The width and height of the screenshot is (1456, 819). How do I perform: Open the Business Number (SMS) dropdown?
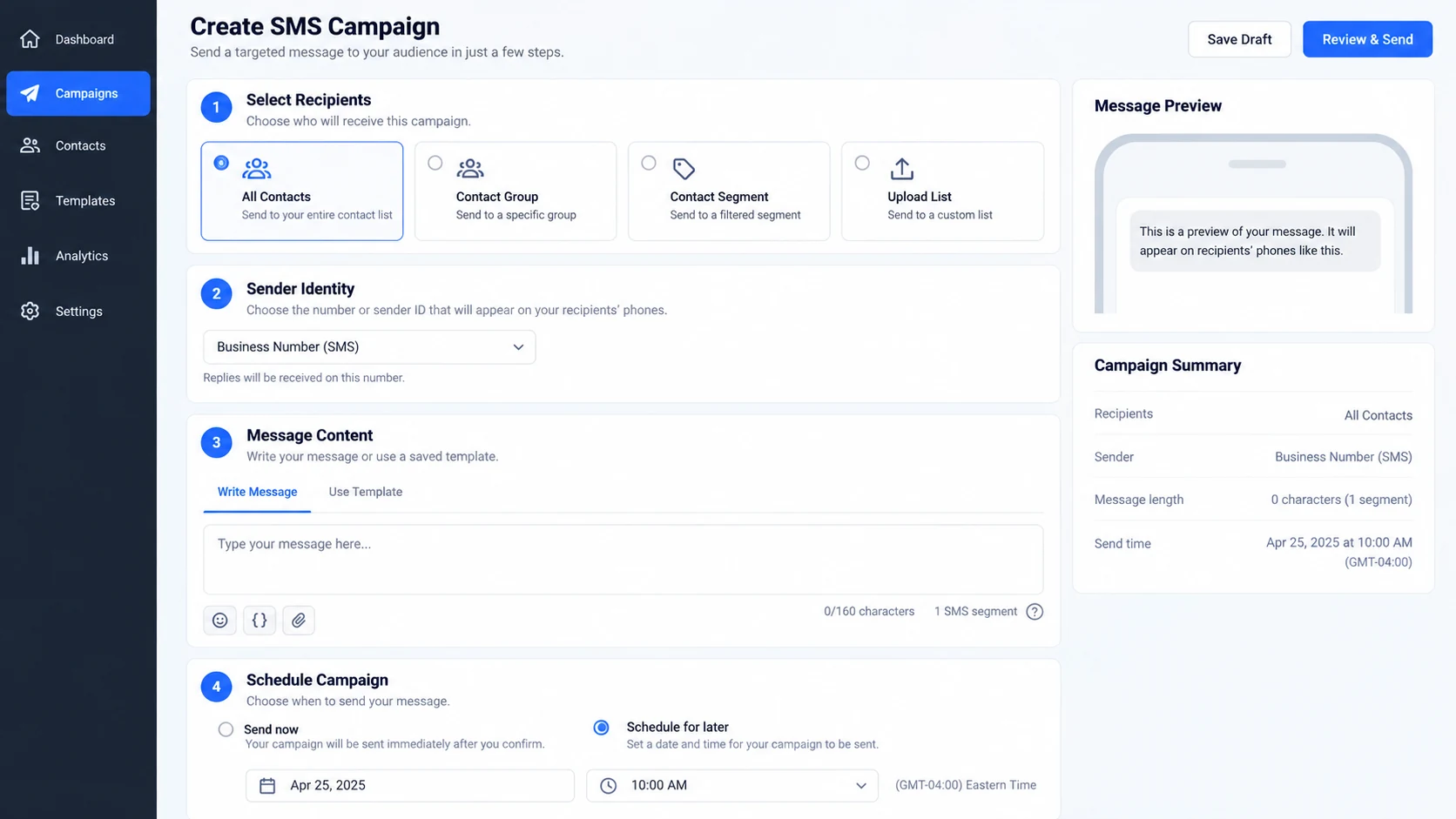[369, 346]
